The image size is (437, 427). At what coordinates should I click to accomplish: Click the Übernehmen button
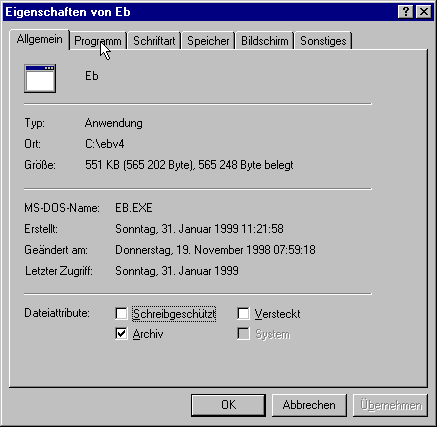[390, 405]
